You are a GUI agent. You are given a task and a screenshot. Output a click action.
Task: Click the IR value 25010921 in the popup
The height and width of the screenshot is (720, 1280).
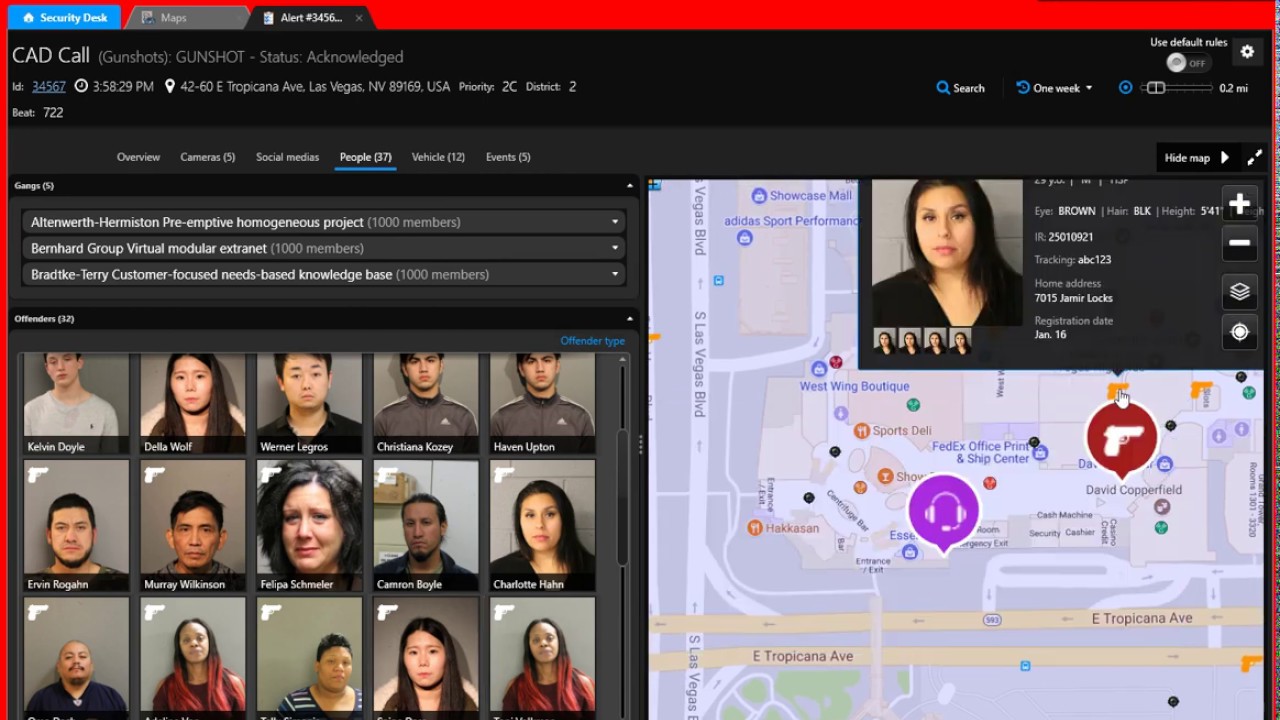1071,237
